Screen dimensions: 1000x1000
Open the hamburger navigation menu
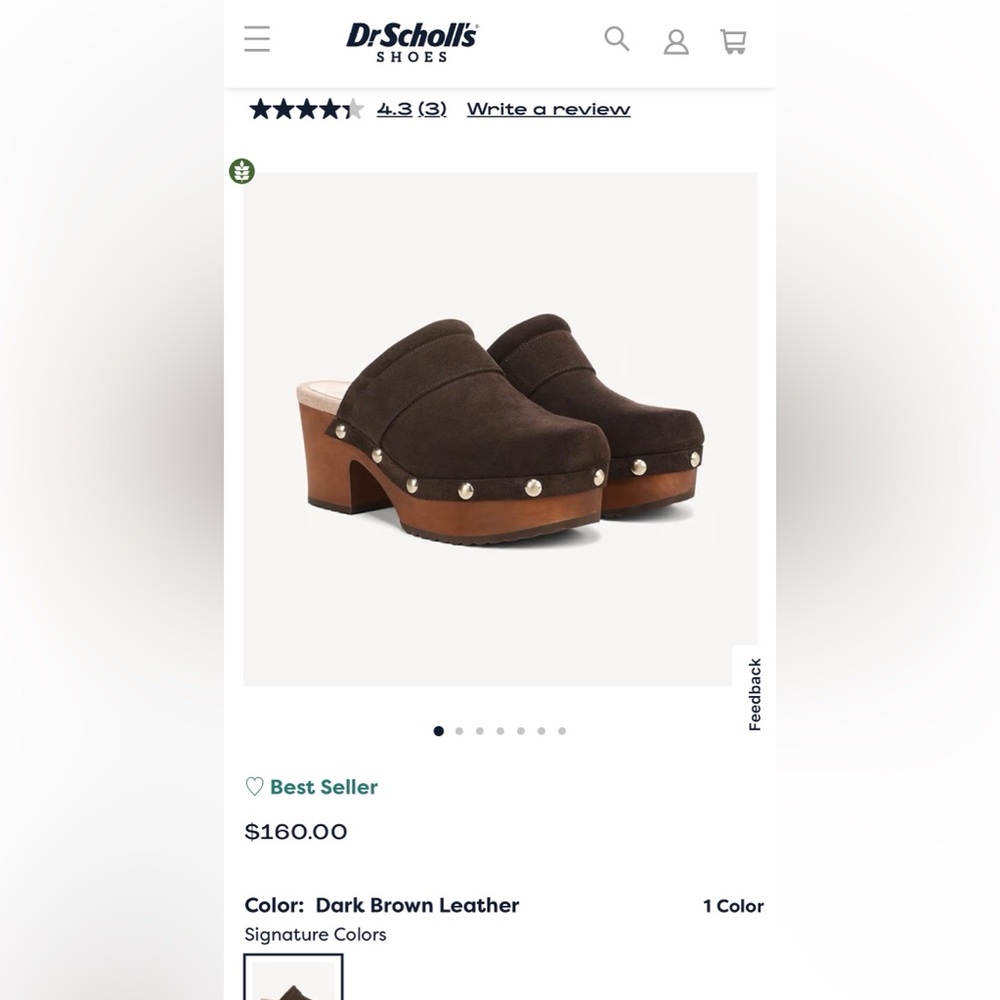257,39
